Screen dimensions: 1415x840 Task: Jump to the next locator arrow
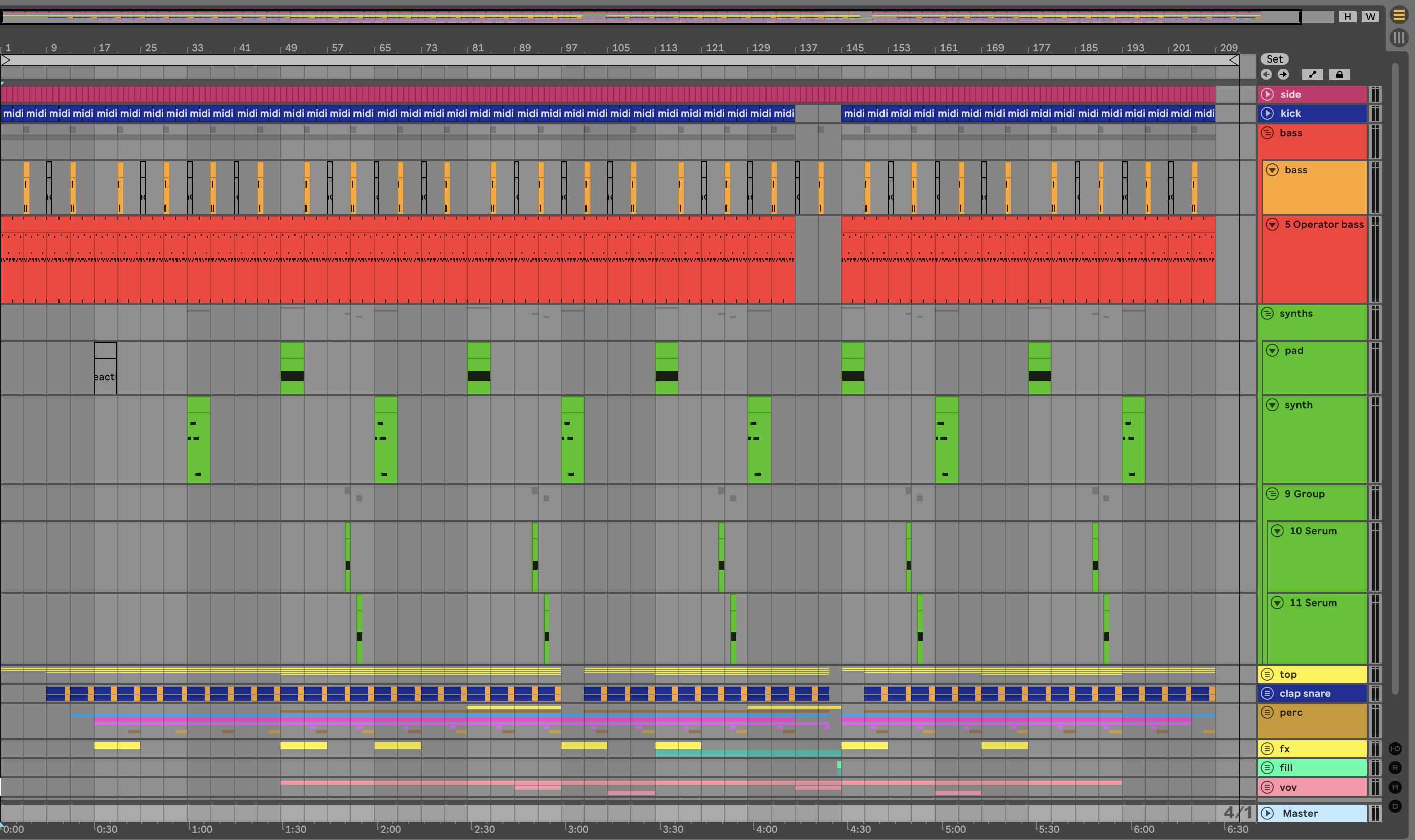coord(1283,74)
